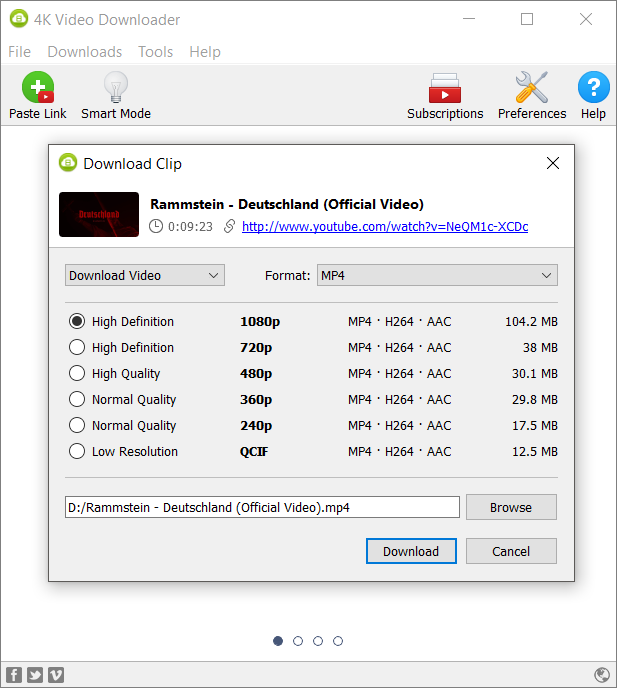Viewport: 617px width, 688px height.
Task: Click the Paste Link icon
Action: [38, 87]
